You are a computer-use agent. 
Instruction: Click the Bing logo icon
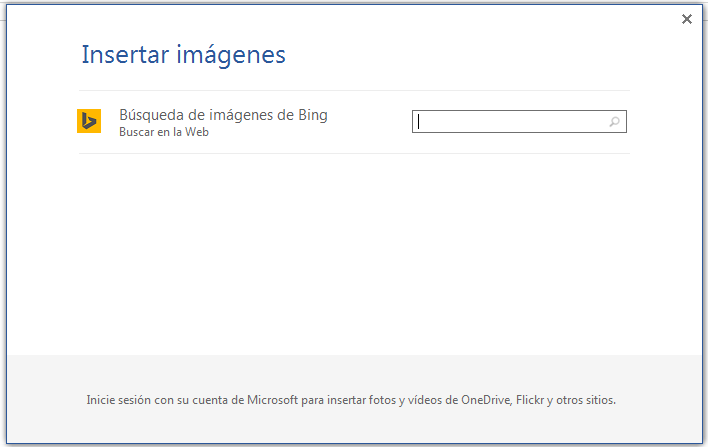pyautogui.click(x=89, y=121)
